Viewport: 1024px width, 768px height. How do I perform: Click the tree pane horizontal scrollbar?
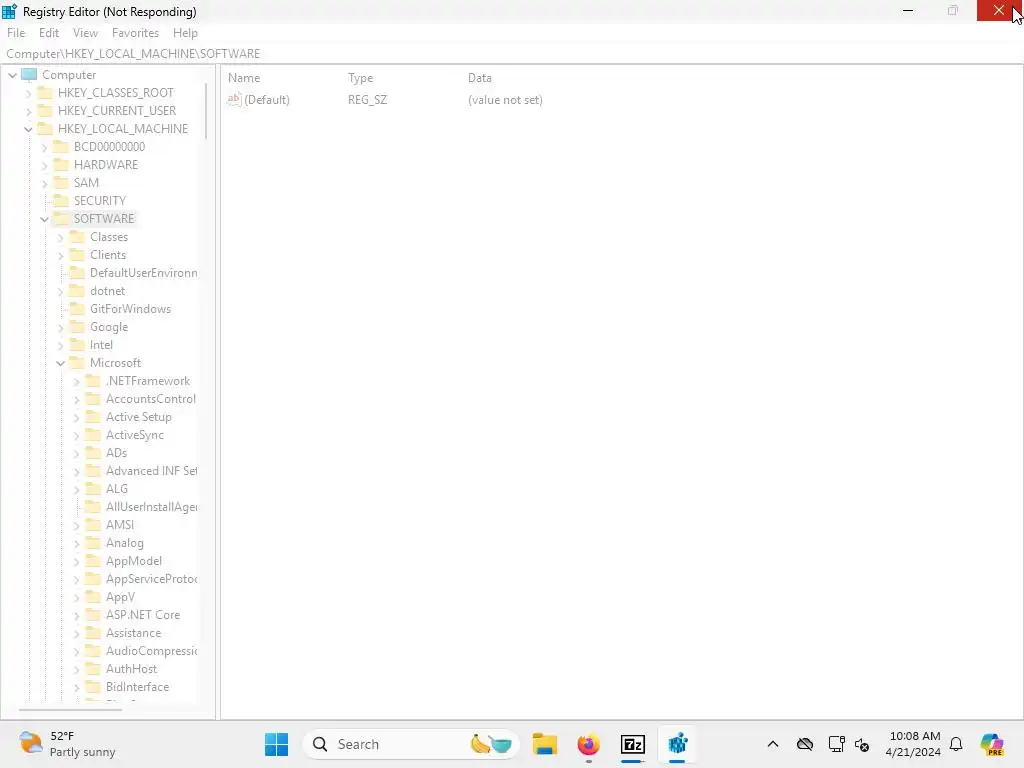(x=71, y=709)
